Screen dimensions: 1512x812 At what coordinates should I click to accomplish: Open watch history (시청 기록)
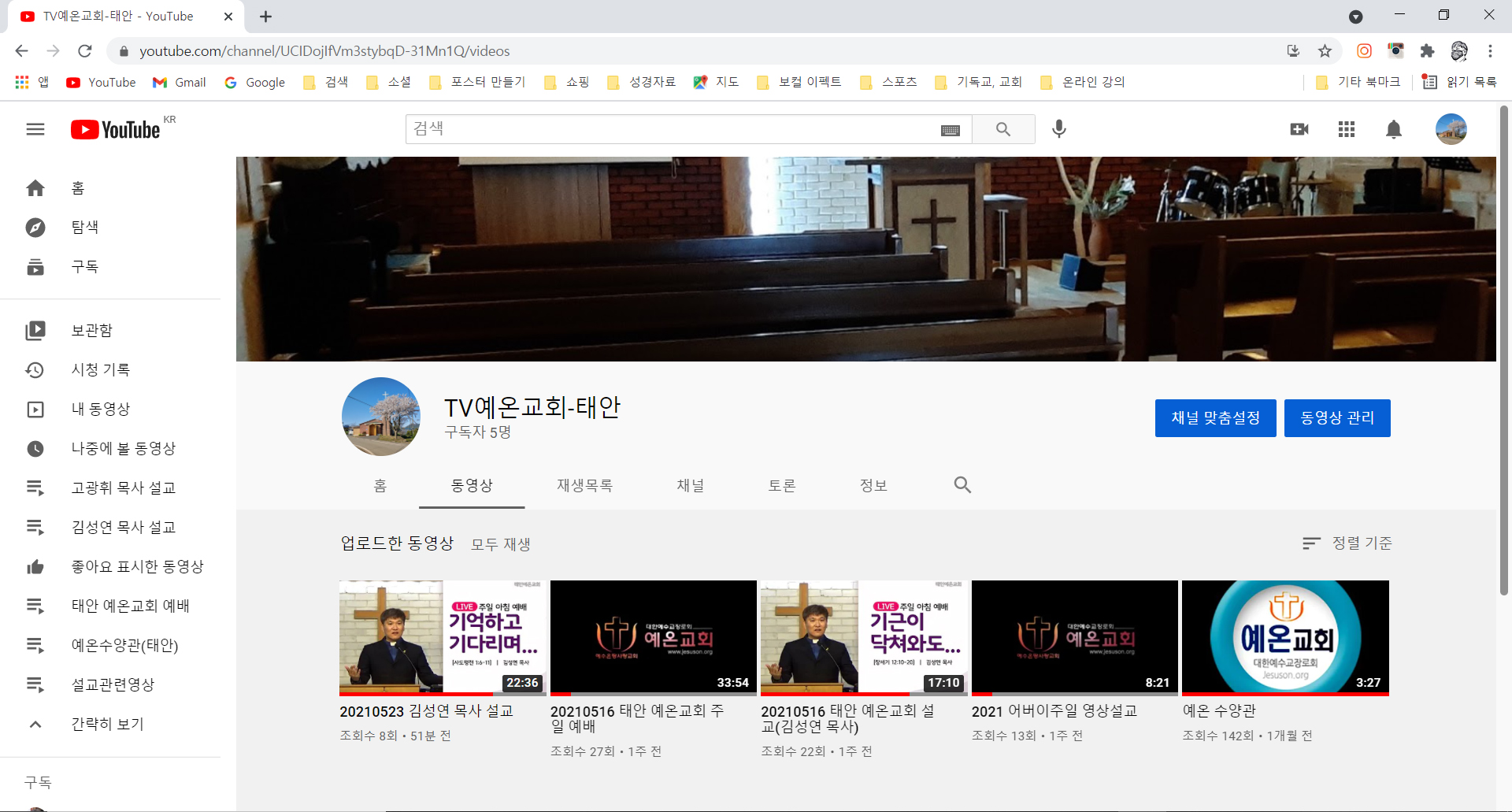tap(110, 370)
